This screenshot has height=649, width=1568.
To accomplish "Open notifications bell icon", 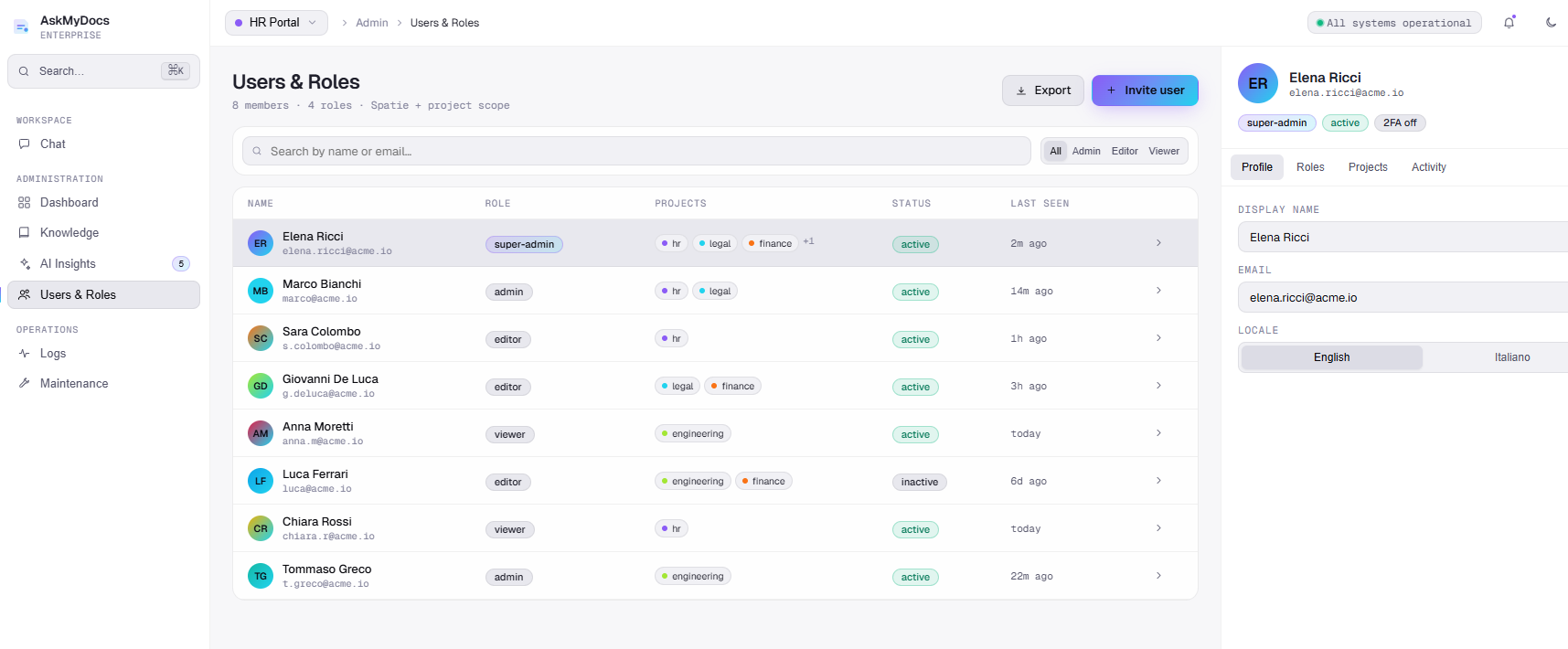I will [x=1509, y=23].
